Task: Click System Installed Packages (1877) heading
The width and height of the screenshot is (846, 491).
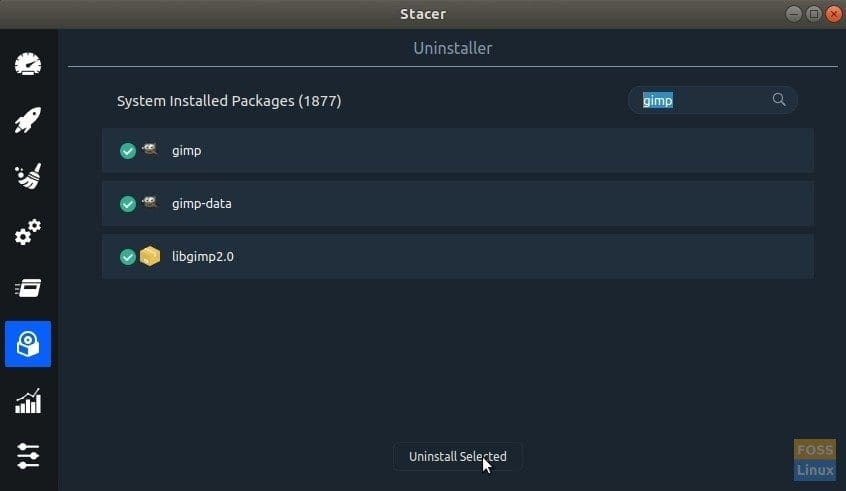Action: tap(229, 101)
